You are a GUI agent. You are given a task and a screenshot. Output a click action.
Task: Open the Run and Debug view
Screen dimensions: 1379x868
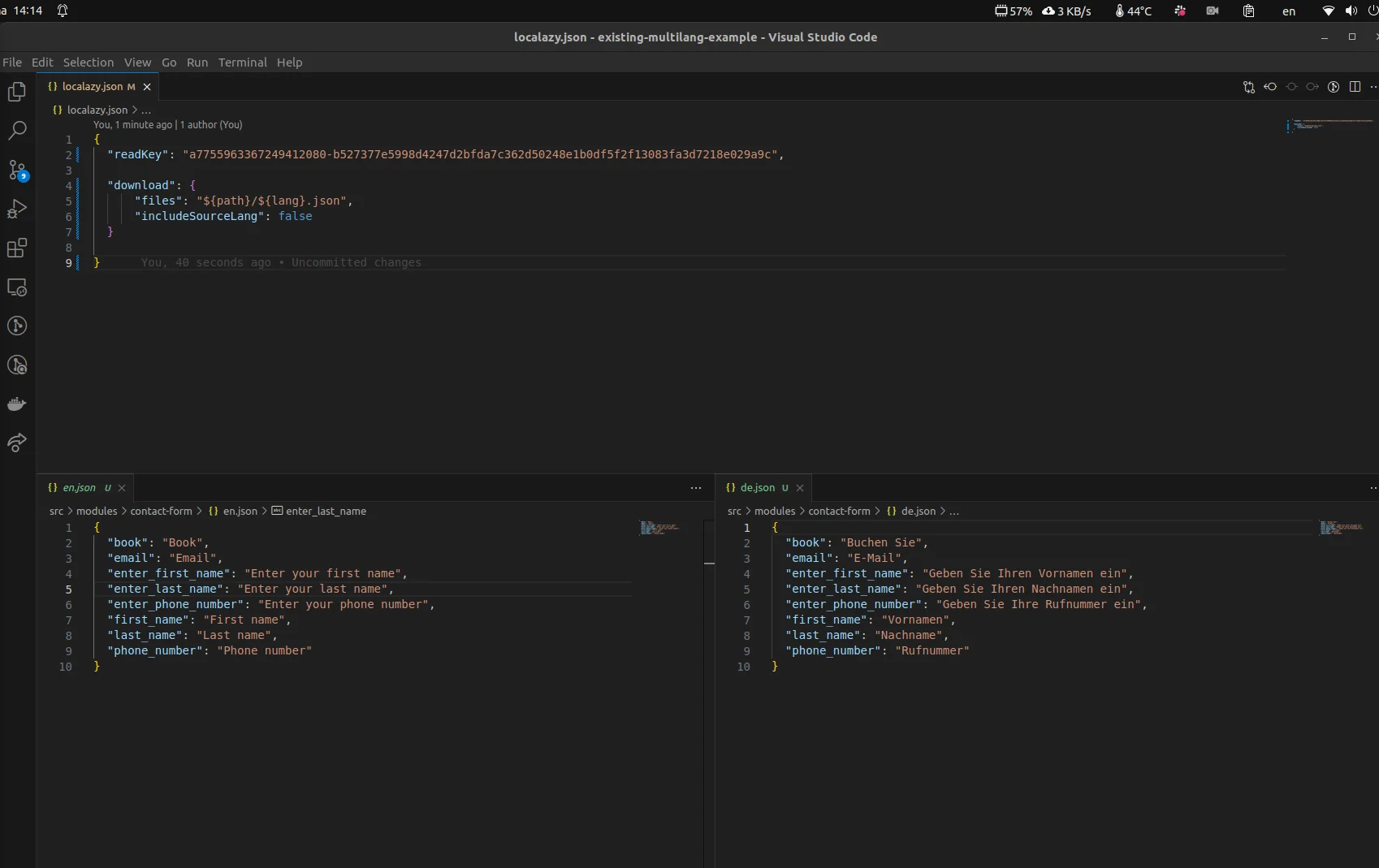(17, 209)
